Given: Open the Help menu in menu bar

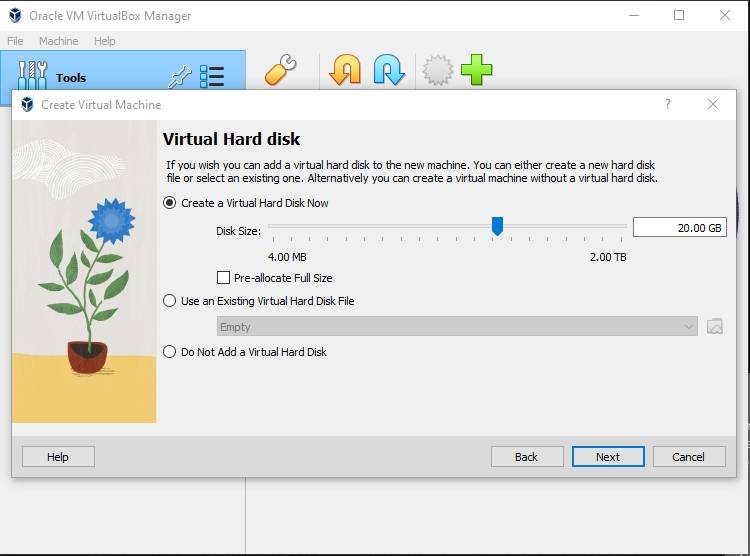Looking at the screenshot, I should click(104, 41).
